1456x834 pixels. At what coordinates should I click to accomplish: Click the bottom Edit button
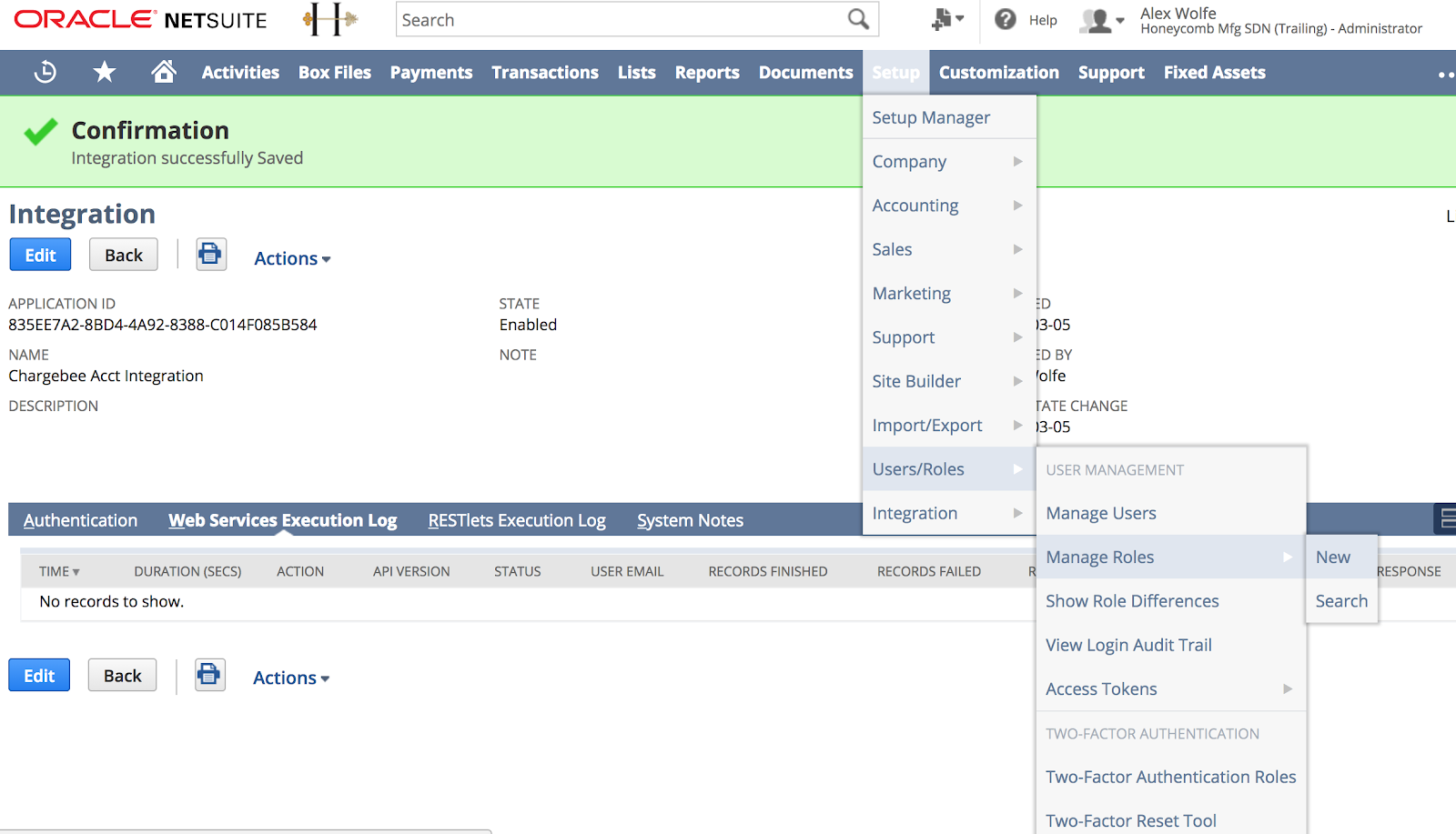[39, 675]
